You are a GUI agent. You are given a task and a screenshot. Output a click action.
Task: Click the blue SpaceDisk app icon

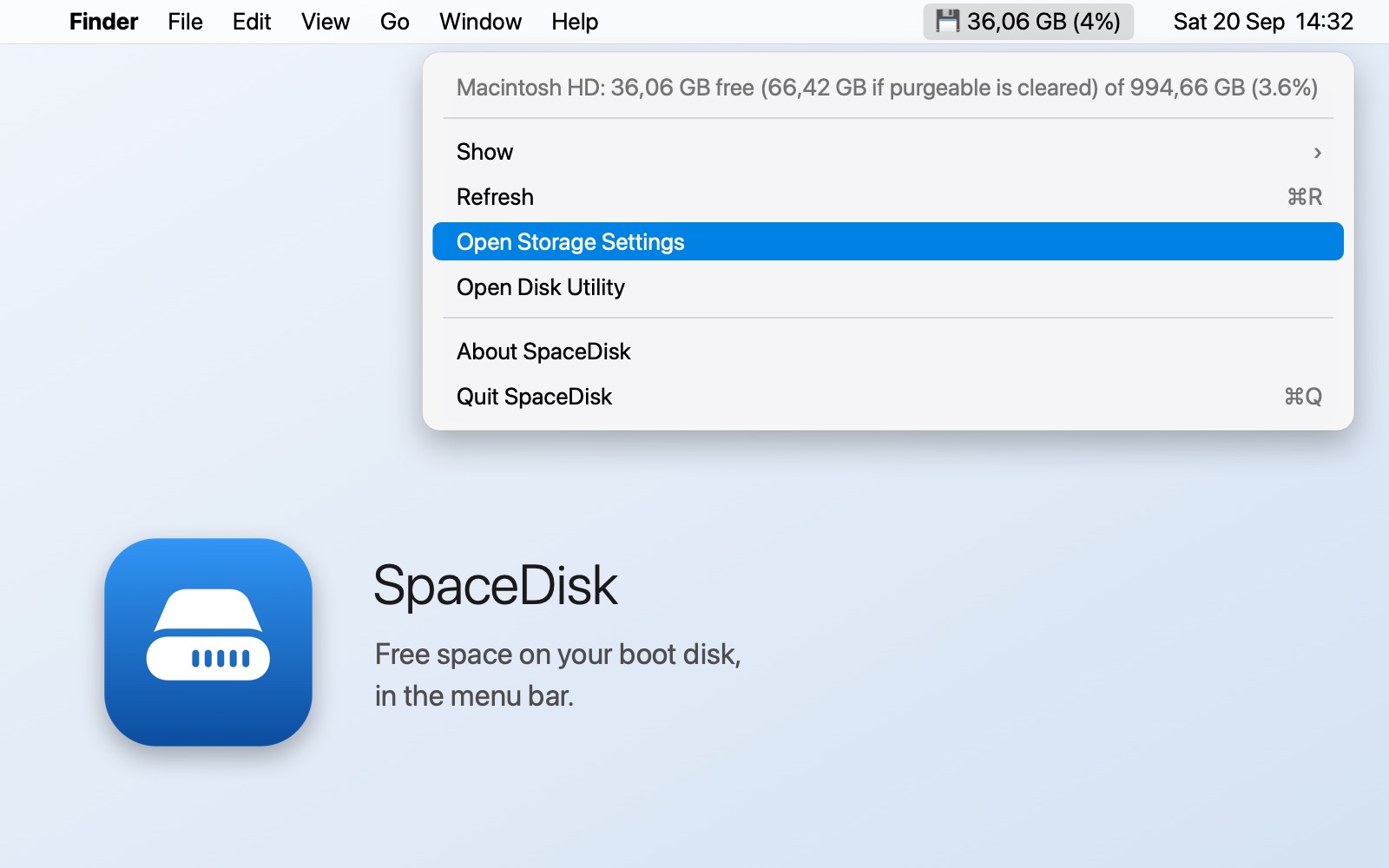(208, 642)
